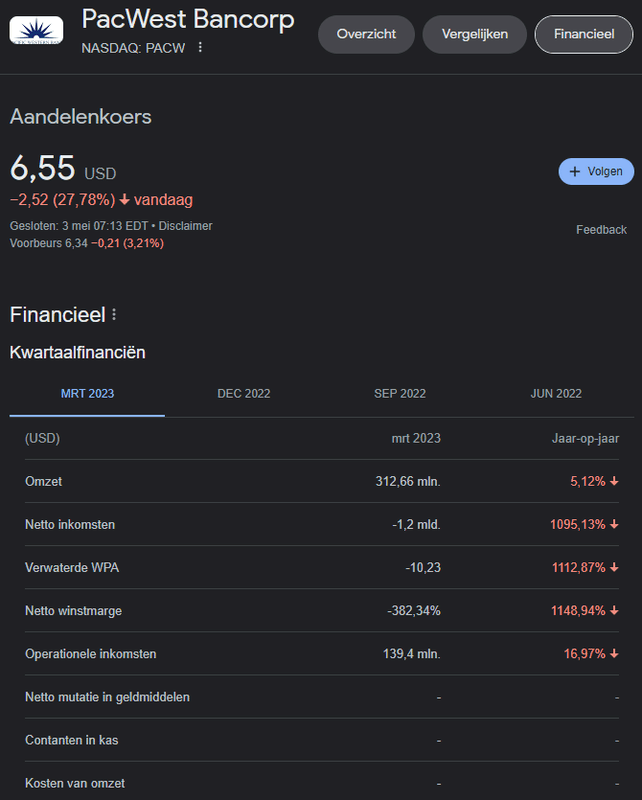
Task: Select the Financieel tab
Action: point(584,34)
